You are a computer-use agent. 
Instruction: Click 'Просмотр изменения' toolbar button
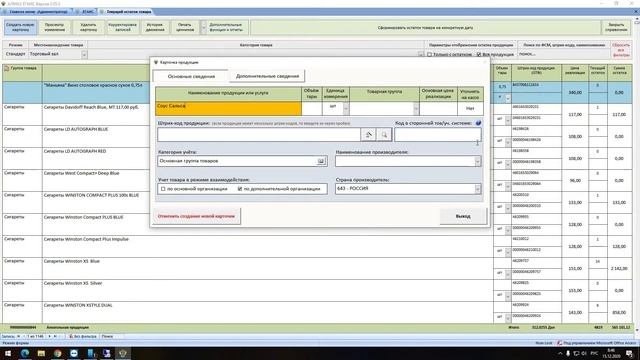(x=54, y=27)
